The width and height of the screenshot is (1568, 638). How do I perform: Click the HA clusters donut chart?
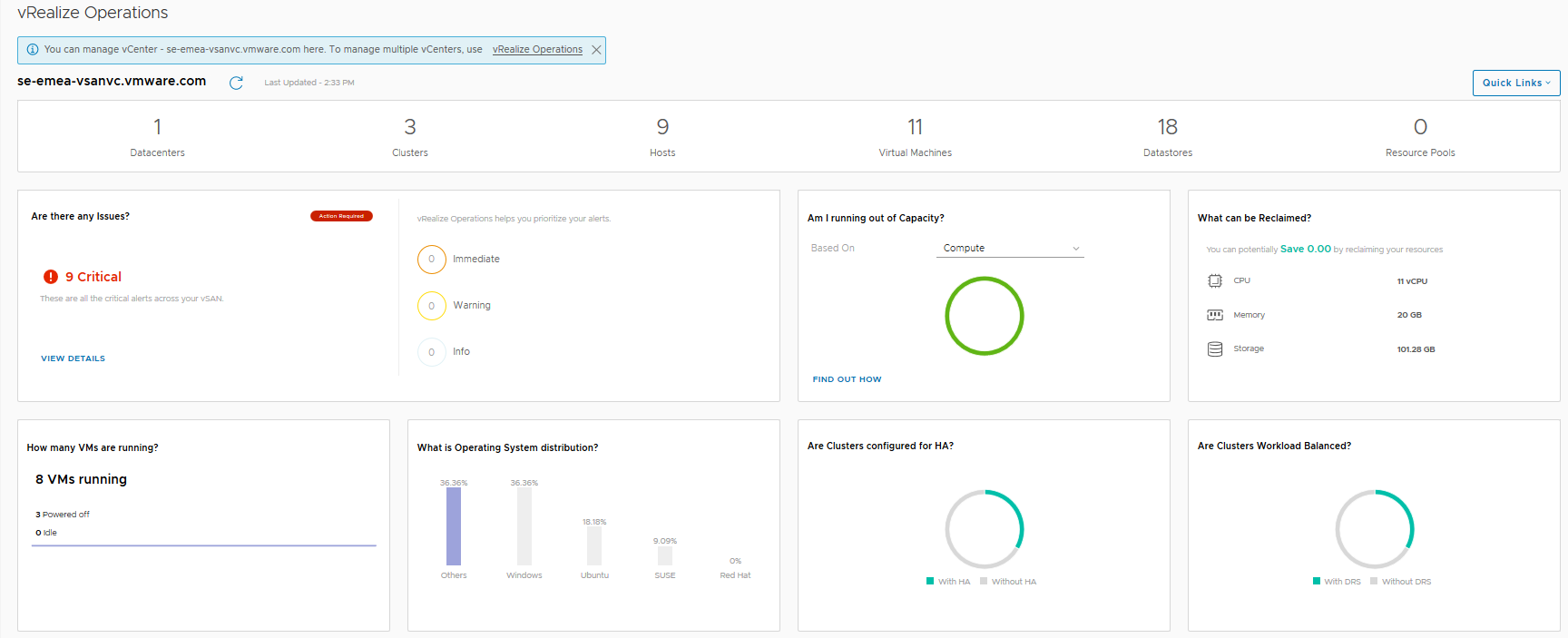[985, 529]
